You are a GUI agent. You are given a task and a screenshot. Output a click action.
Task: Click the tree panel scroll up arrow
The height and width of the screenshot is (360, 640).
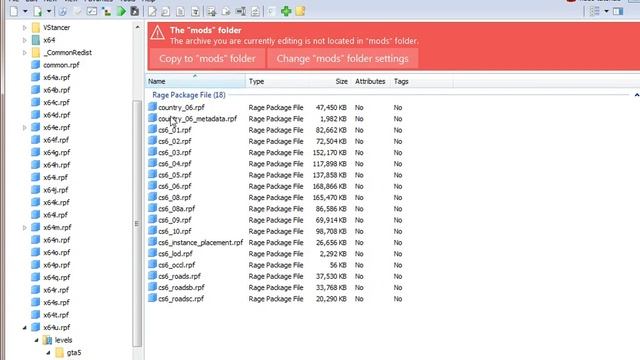coord(137,27)
